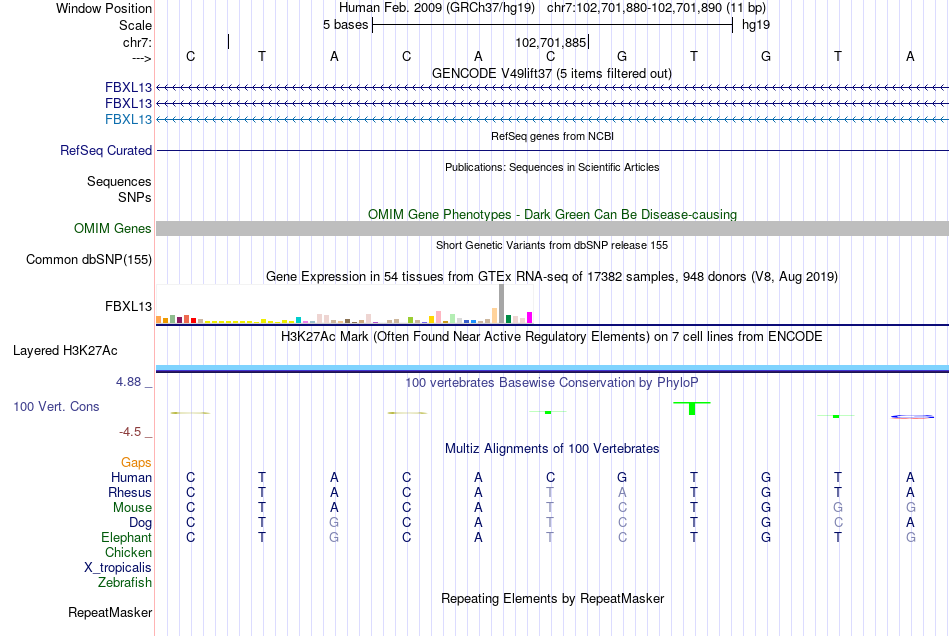Click the red and blue PhyloP bar
This screenshot has width=950, height=636.
point(912,417)
